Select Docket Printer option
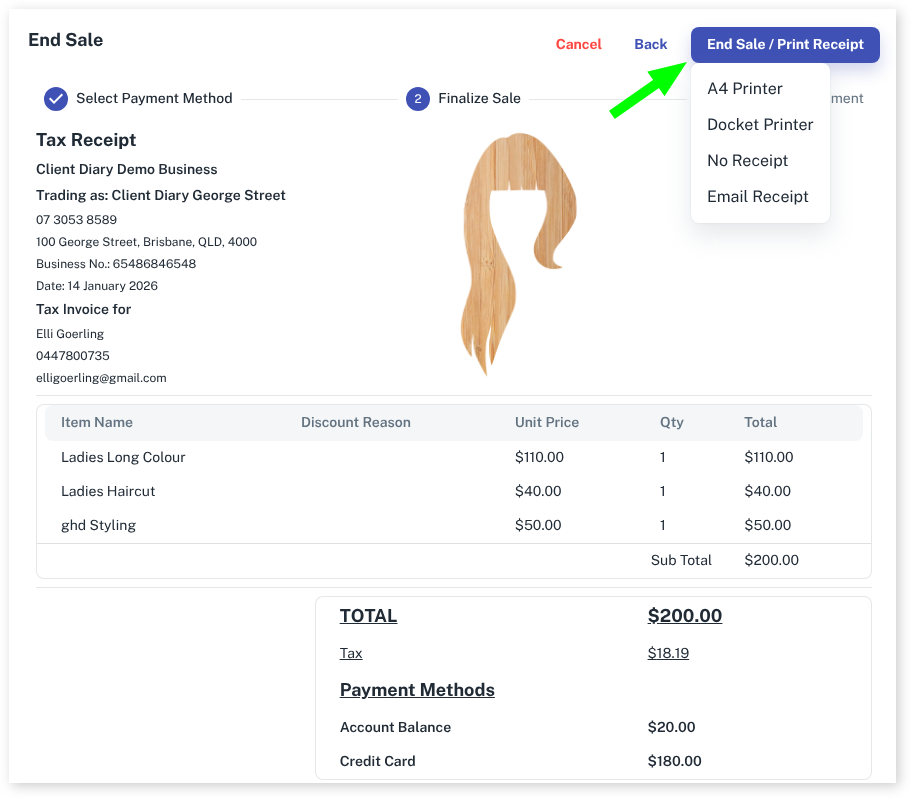Viewport: 911px width, 798px height. coord(760,125)
